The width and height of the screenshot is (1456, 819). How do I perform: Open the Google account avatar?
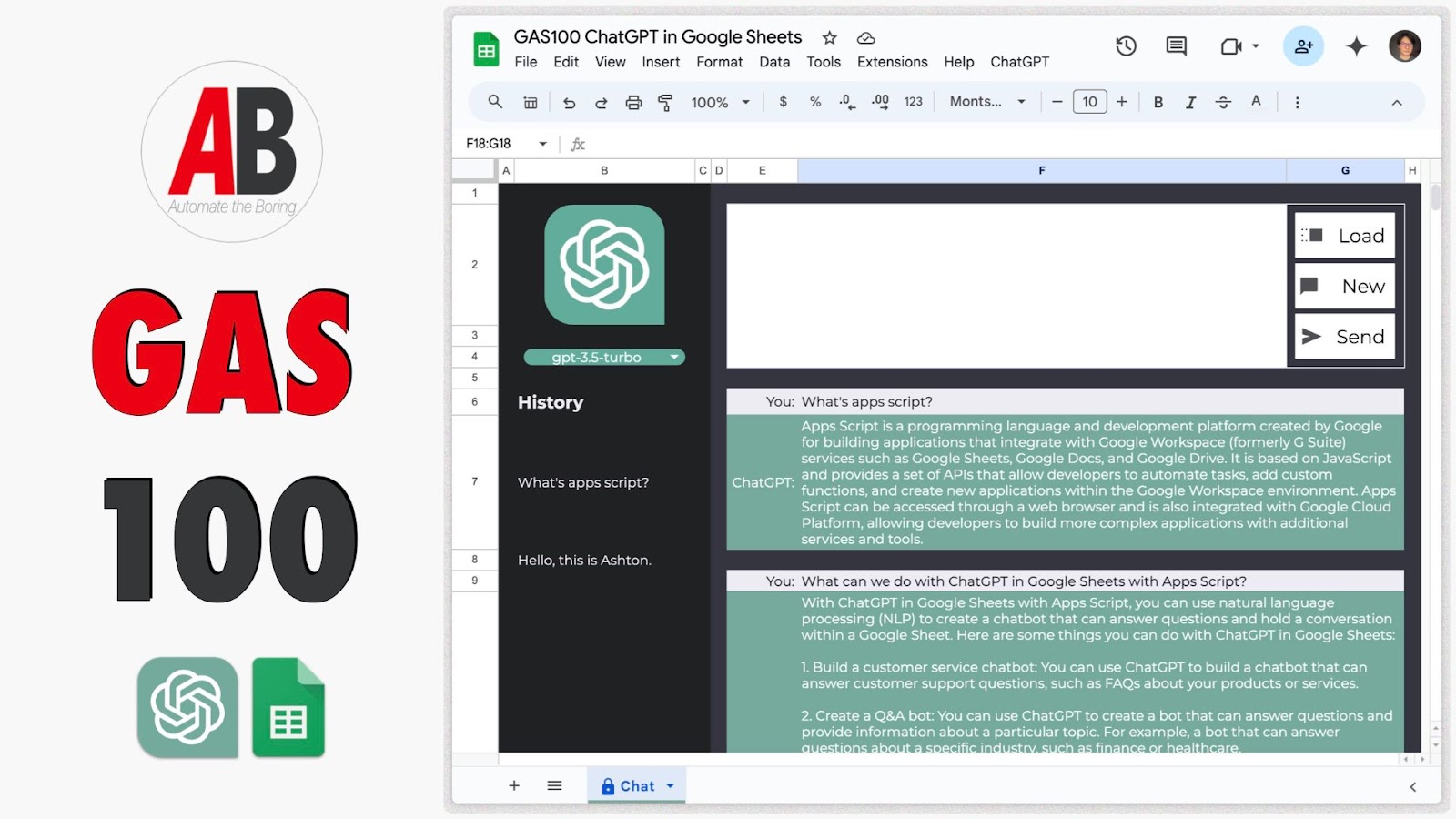(1405, 46)
